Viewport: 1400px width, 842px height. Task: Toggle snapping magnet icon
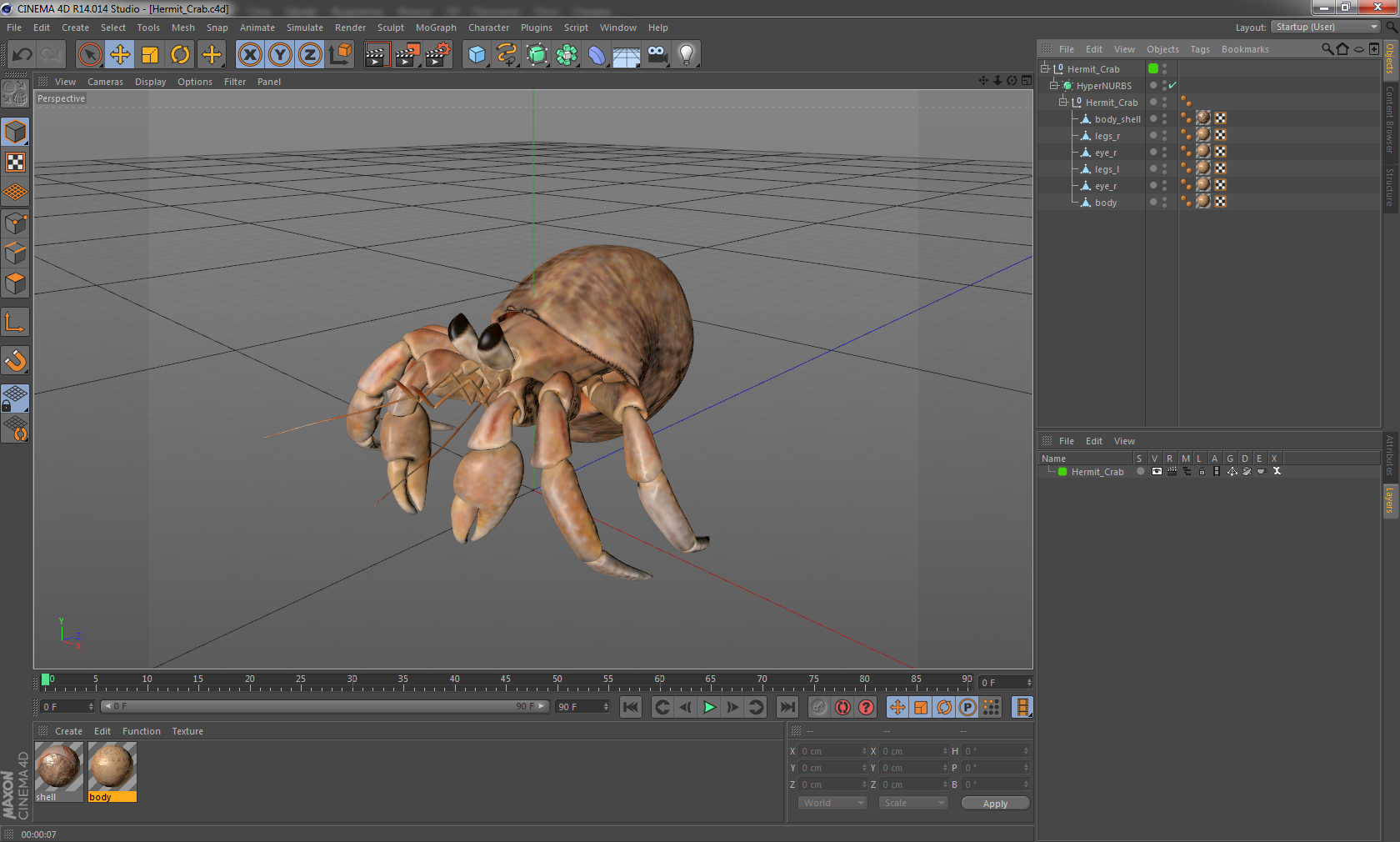coord(15,360)
